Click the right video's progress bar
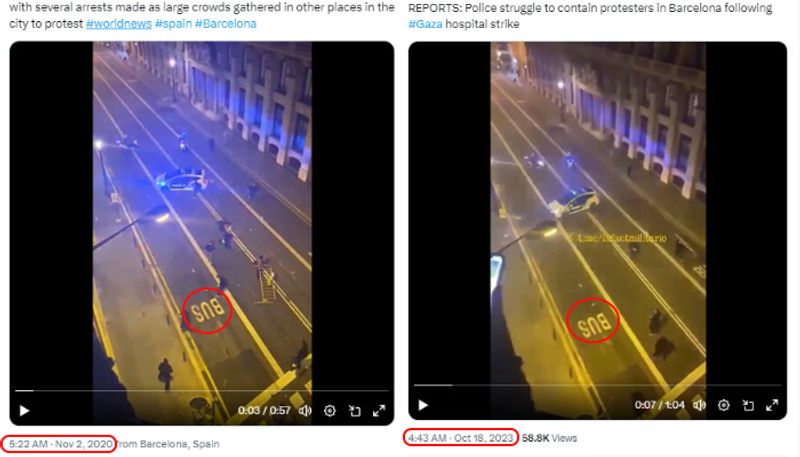 tap(597, 385)
